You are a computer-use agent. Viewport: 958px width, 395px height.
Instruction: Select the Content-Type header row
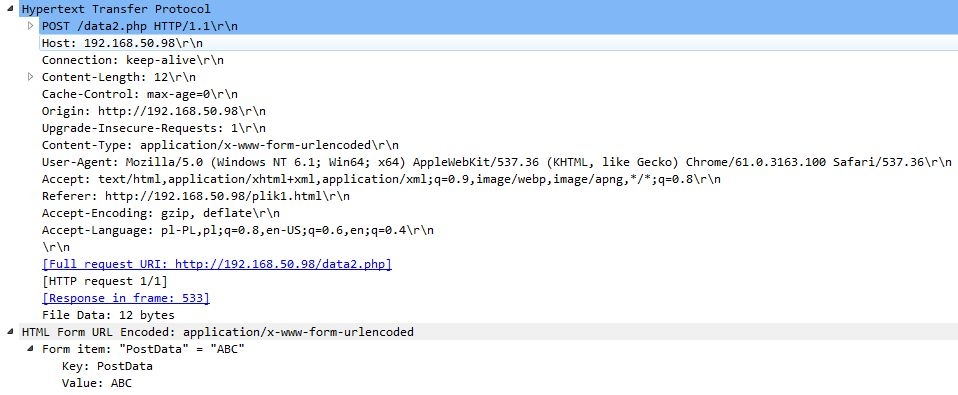pyautogui.click(x=221, y=145)
